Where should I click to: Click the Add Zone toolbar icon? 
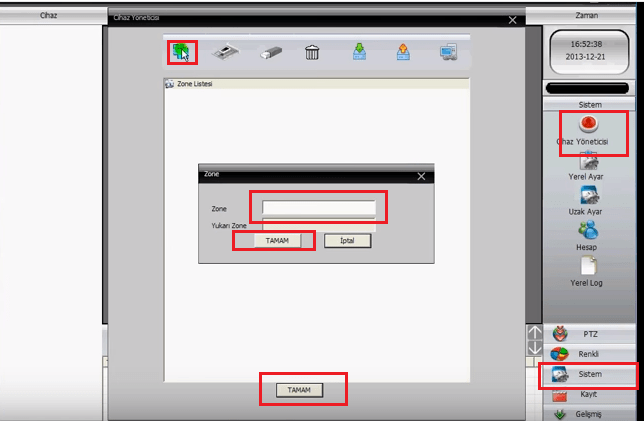[181, 52]
